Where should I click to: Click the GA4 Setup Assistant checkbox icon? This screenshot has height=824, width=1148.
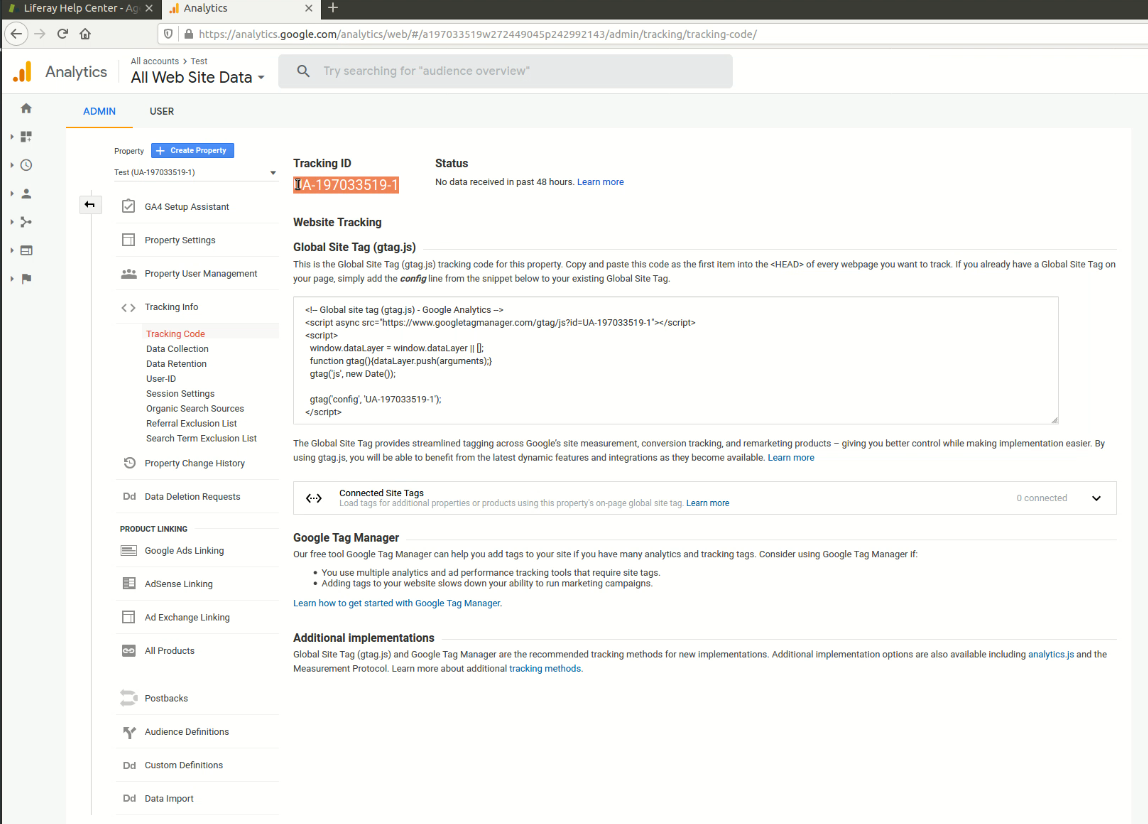point(129,207)
